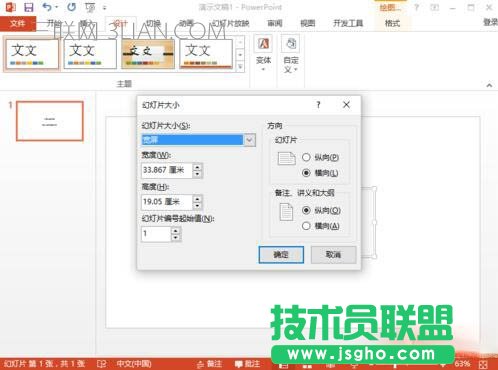Expand the themes gallery more arrow
Image resolution: width=498 pixels, height=370 pixels.
click(240, 66)
